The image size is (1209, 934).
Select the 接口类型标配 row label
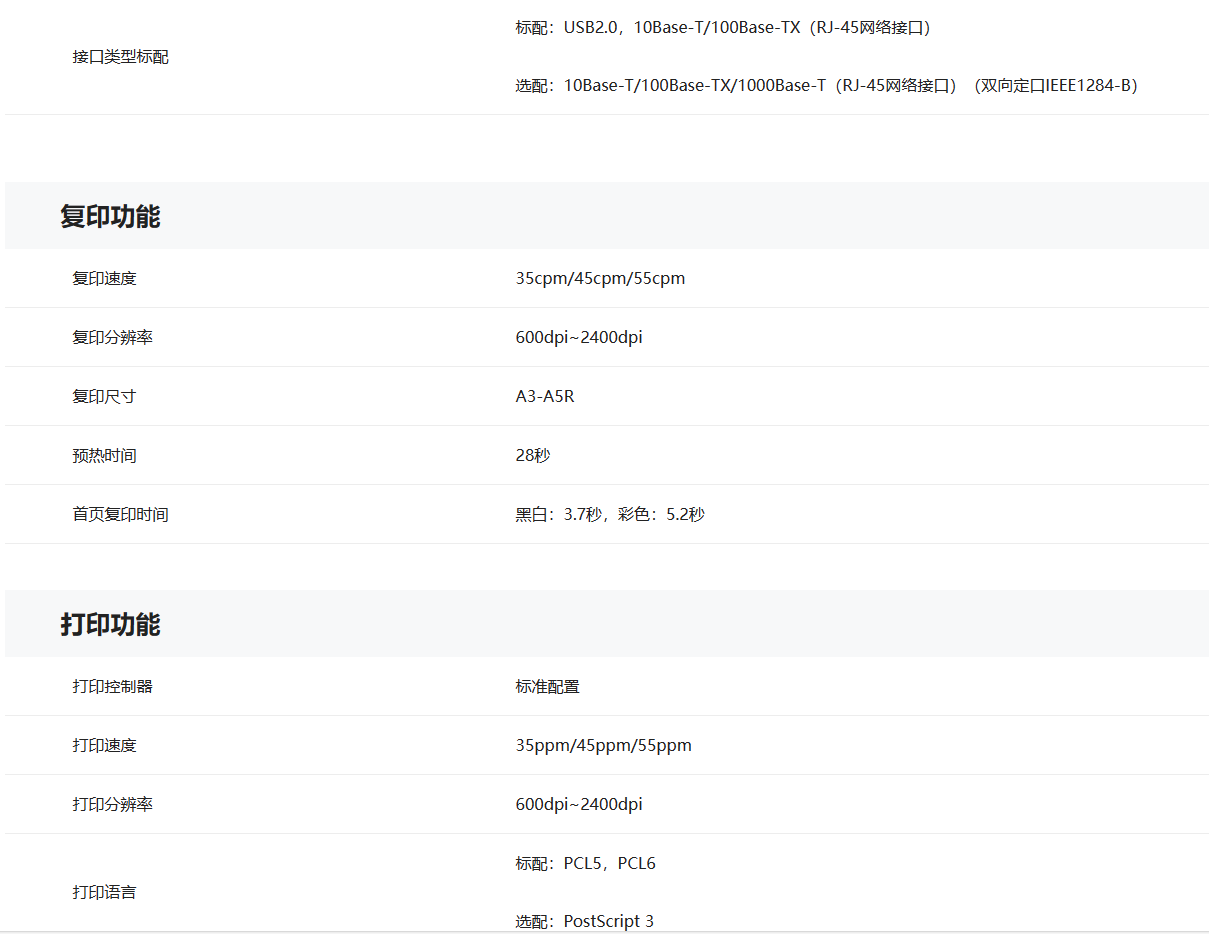pyautogui.click(x=120, y=57)
